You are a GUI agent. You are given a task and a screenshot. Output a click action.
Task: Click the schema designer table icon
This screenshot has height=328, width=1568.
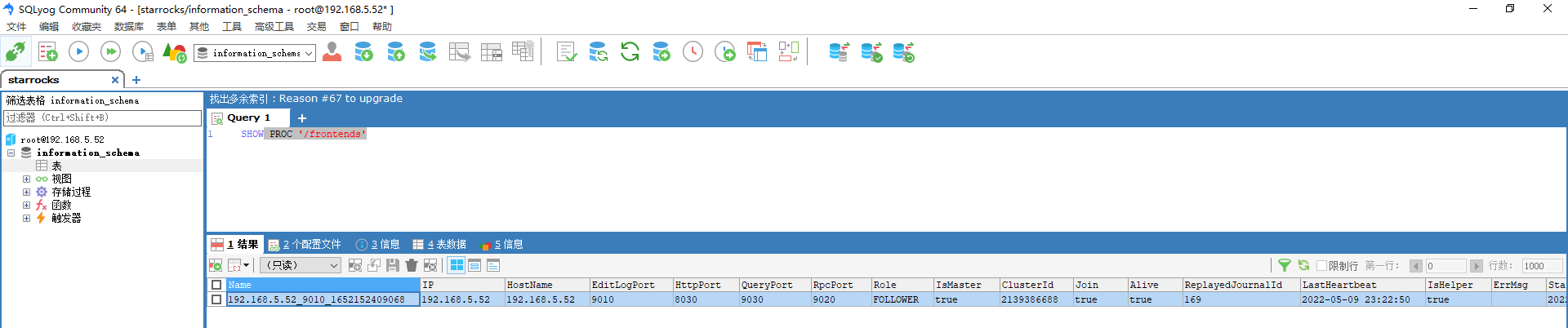[492, 52]
